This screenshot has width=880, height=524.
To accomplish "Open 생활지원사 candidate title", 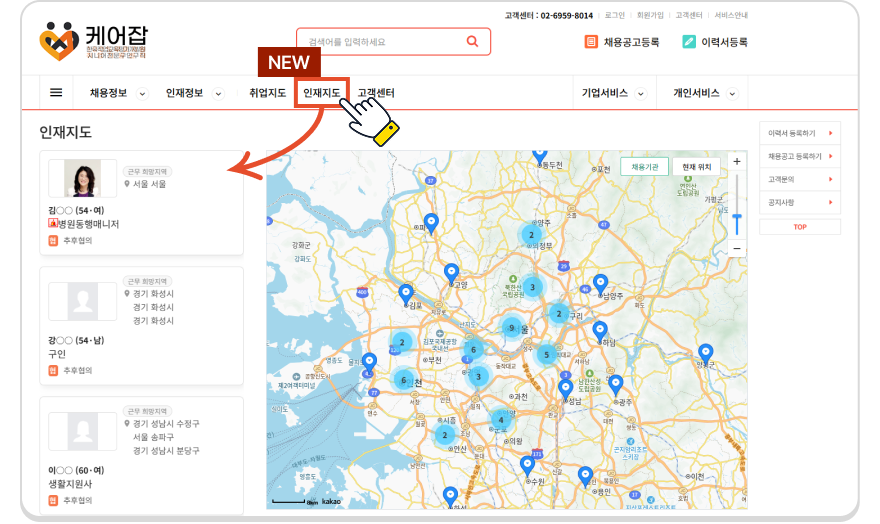I will point(70,484).
